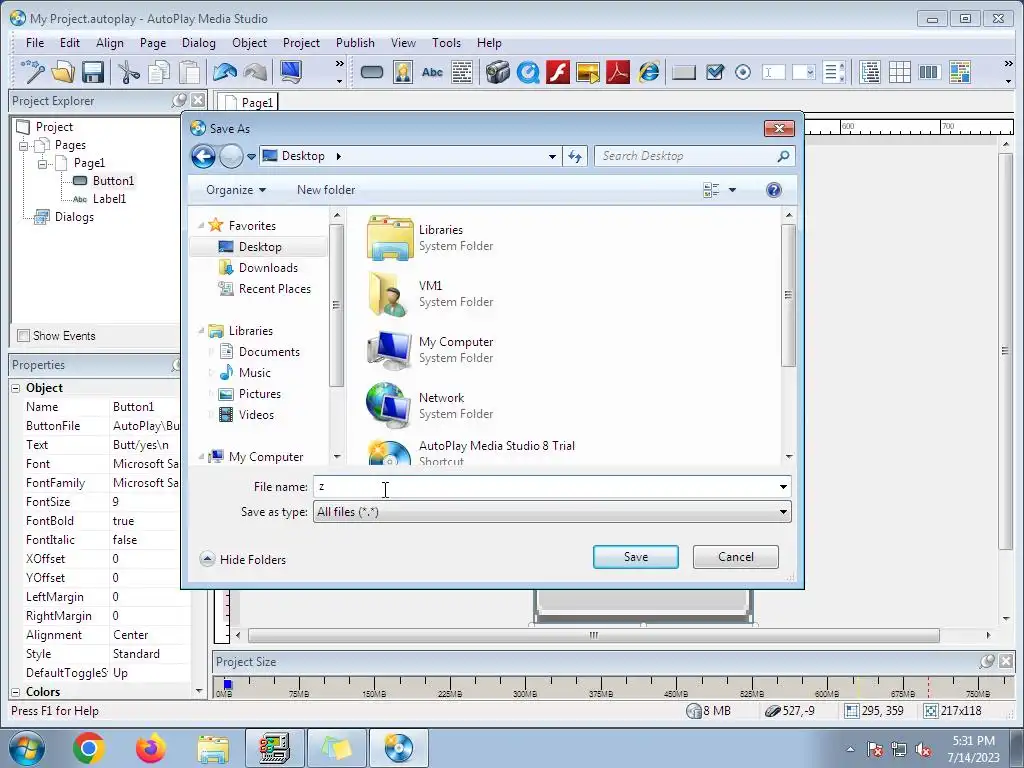Insert a SlideShow object from toolbar
This screenshot has height=768, width=1024.
(588, 72)
